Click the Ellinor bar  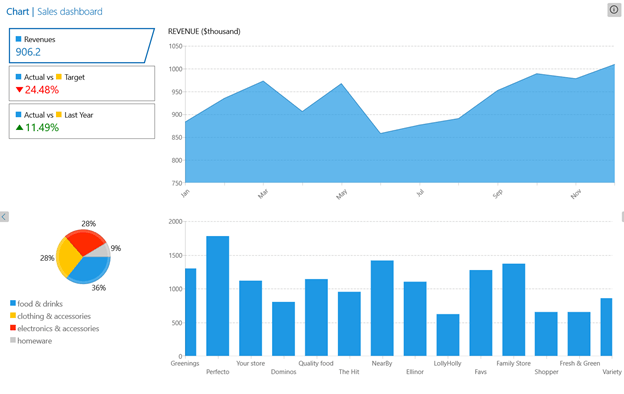coord(415,319)
